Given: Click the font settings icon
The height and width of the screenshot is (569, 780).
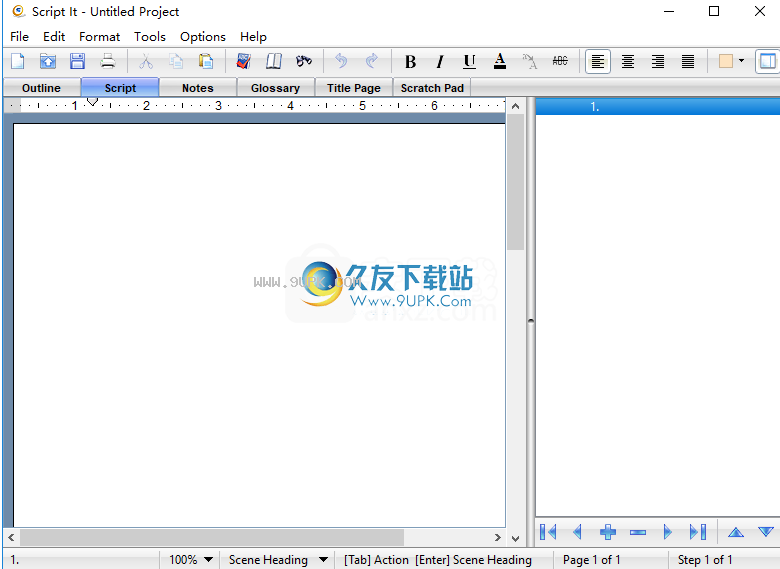Looking at the screenshot, I should (530, 62).
